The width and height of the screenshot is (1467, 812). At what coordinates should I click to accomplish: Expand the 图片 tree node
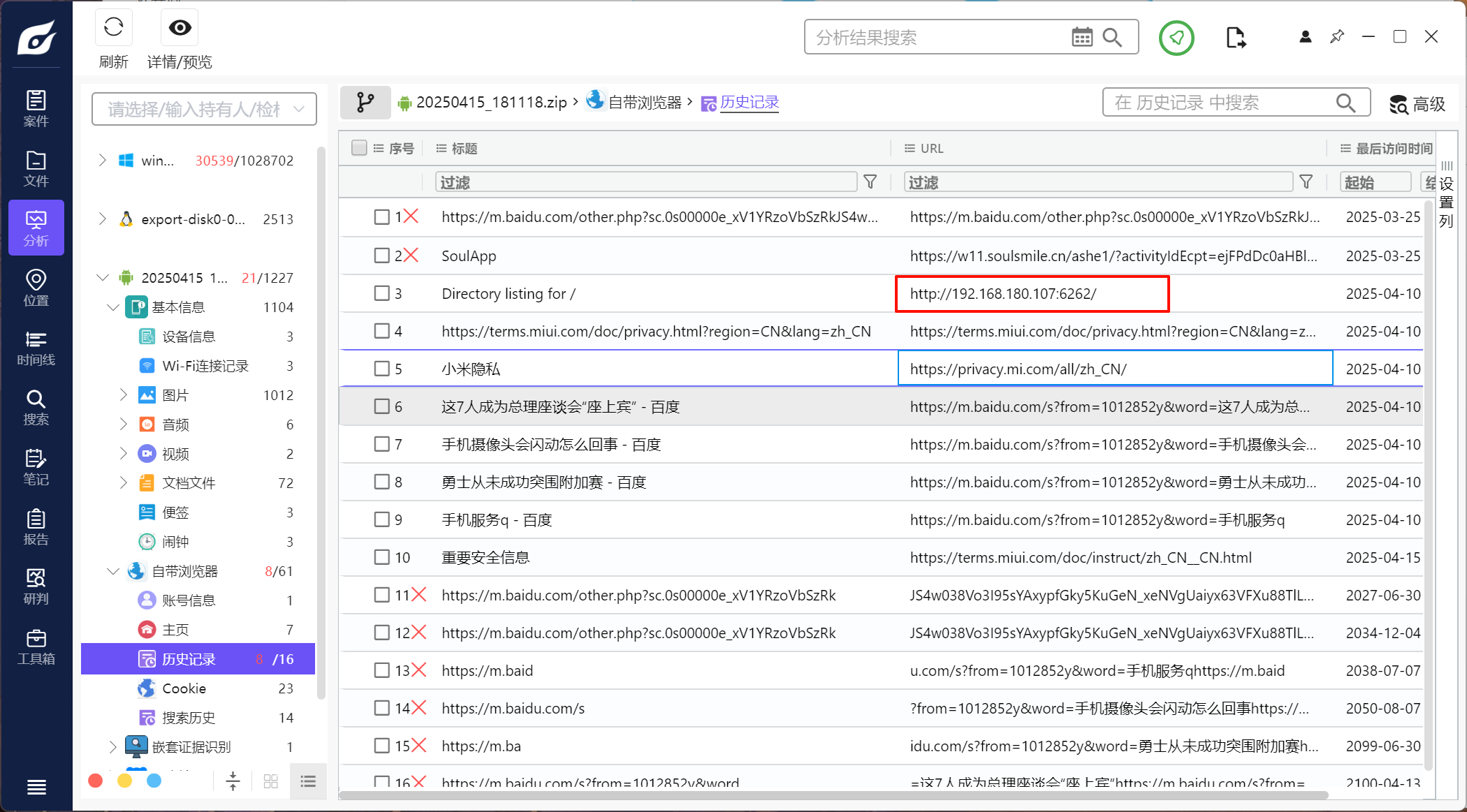(124, 395)
